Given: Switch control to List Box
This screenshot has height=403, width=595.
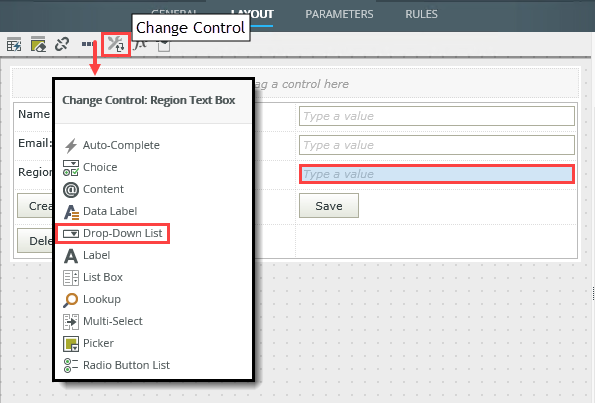Looking at the screenshot, I should tap(93, 277).
